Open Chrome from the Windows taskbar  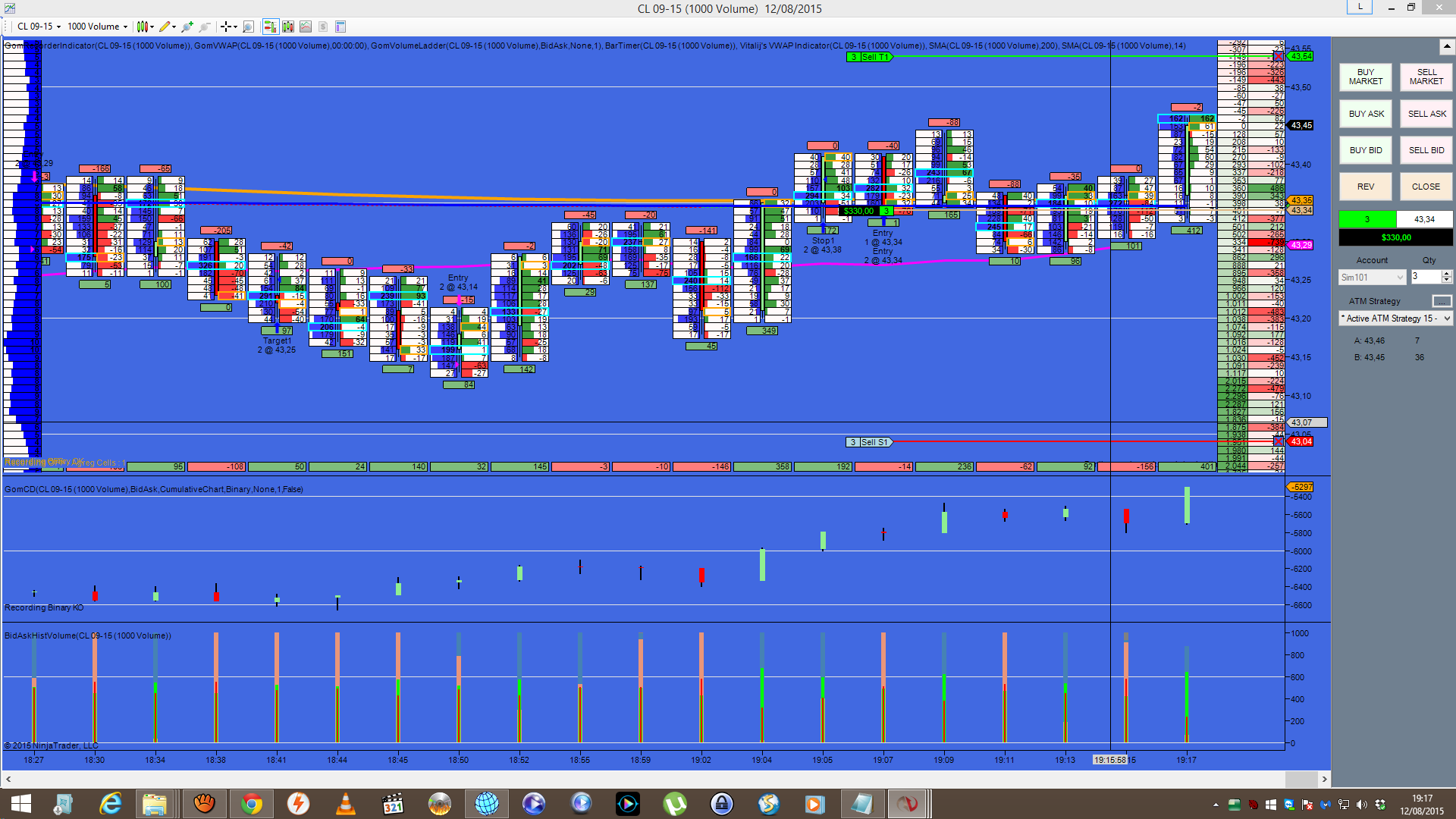click(251, 804)
